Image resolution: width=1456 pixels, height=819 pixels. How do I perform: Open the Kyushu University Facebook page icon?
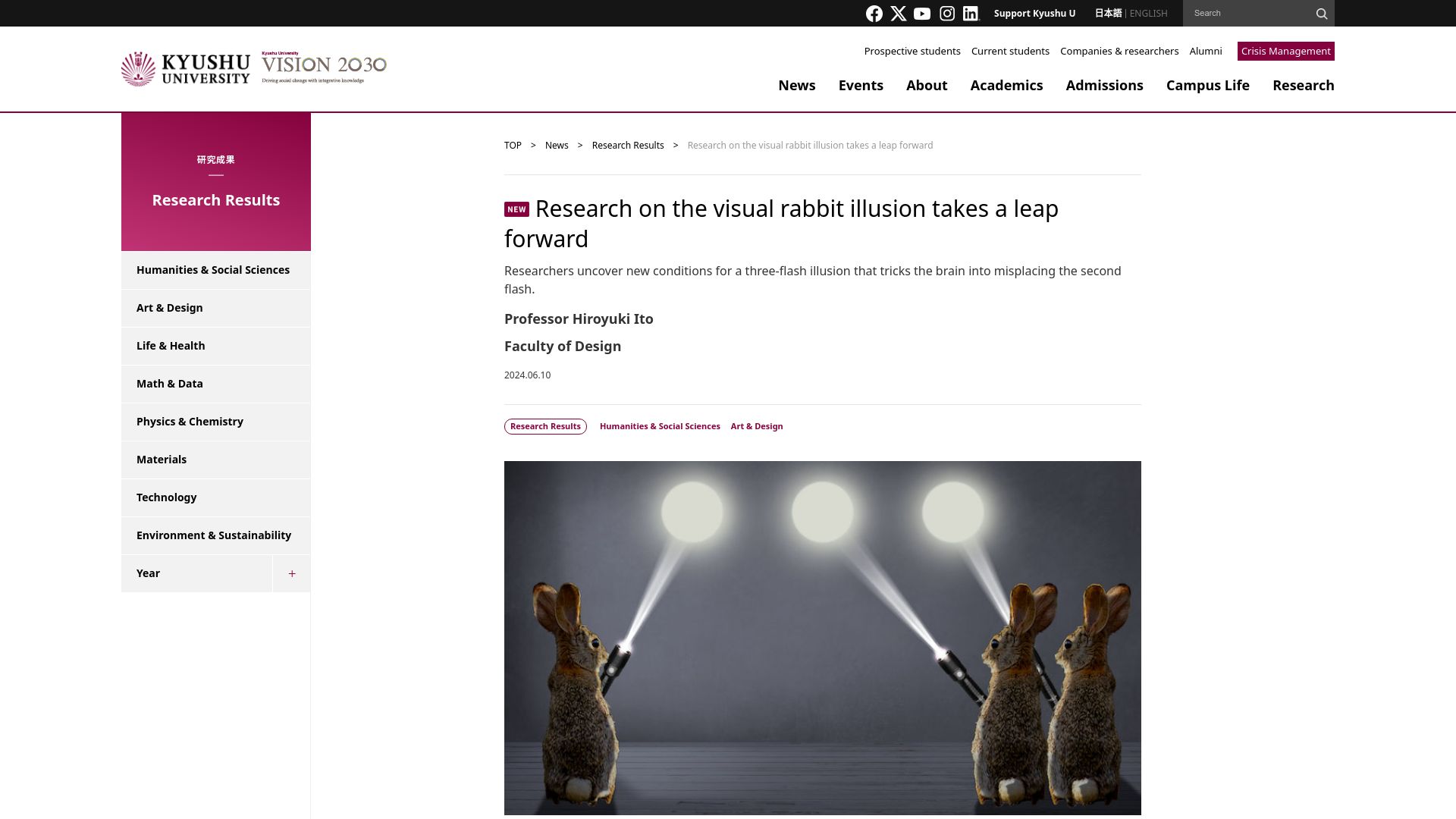[874, 14]
